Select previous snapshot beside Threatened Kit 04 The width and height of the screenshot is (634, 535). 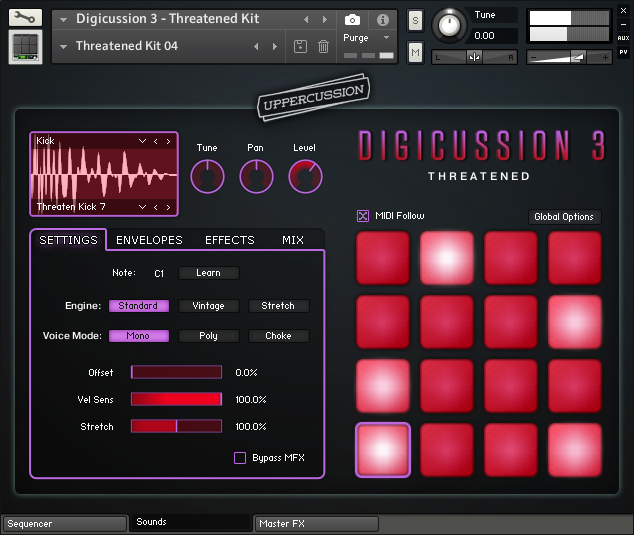click(256, 47)
